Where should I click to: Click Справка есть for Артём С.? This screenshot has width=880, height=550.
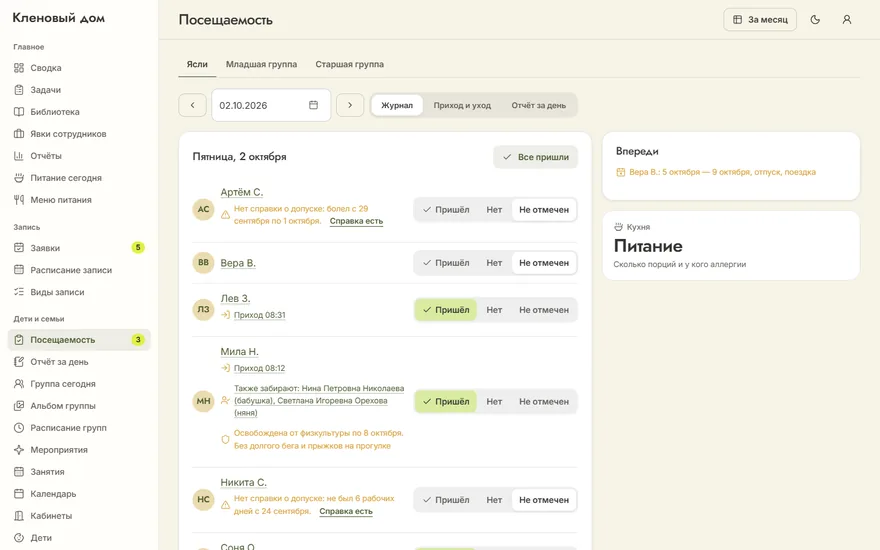pos(356,221)
